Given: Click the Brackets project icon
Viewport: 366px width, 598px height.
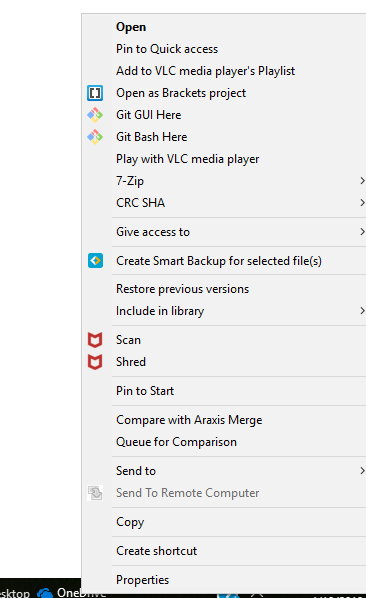Looking at the screenshot, I should pyautogui.click(x=95, y=93).
